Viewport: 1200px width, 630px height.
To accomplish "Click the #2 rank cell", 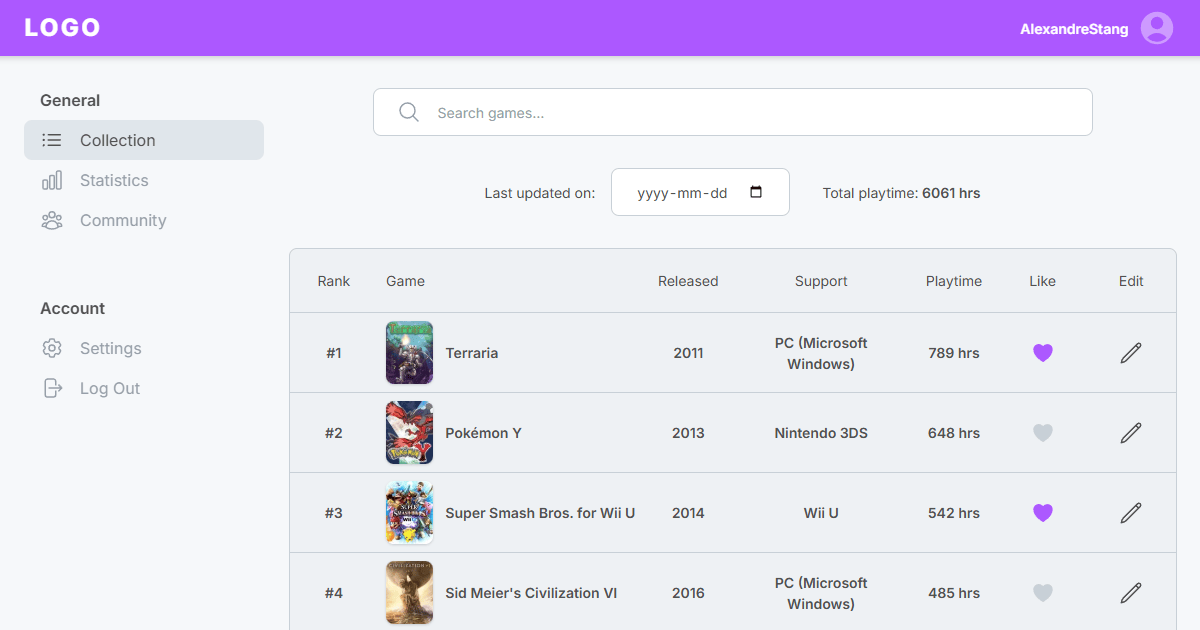I will pyautogui.click(x=334, y=433).
